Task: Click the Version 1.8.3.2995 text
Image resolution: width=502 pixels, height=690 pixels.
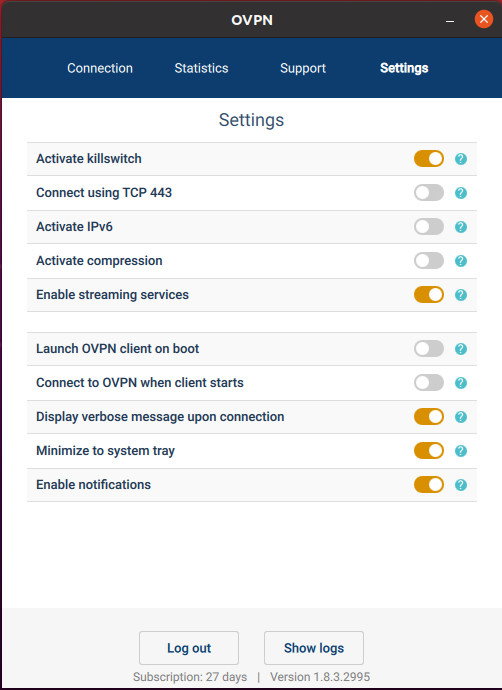Action: [320, 677]
